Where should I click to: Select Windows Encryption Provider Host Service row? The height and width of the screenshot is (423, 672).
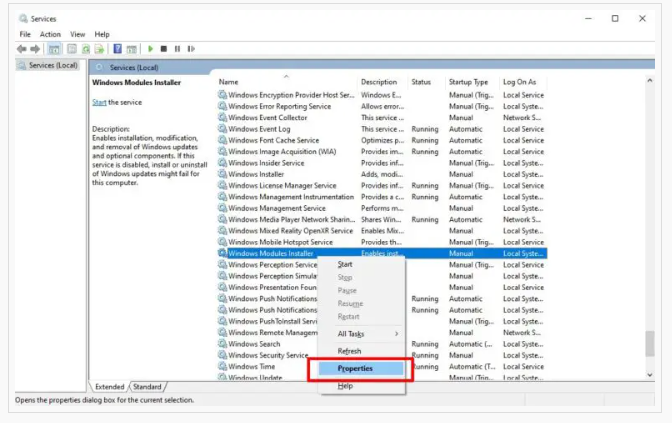point(382,95)
